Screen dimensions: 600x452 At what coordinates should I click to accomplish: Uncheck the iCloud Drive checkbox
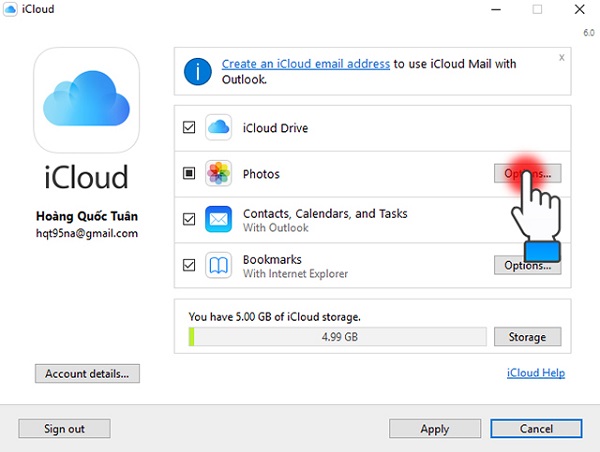click(x=189, y=128)
